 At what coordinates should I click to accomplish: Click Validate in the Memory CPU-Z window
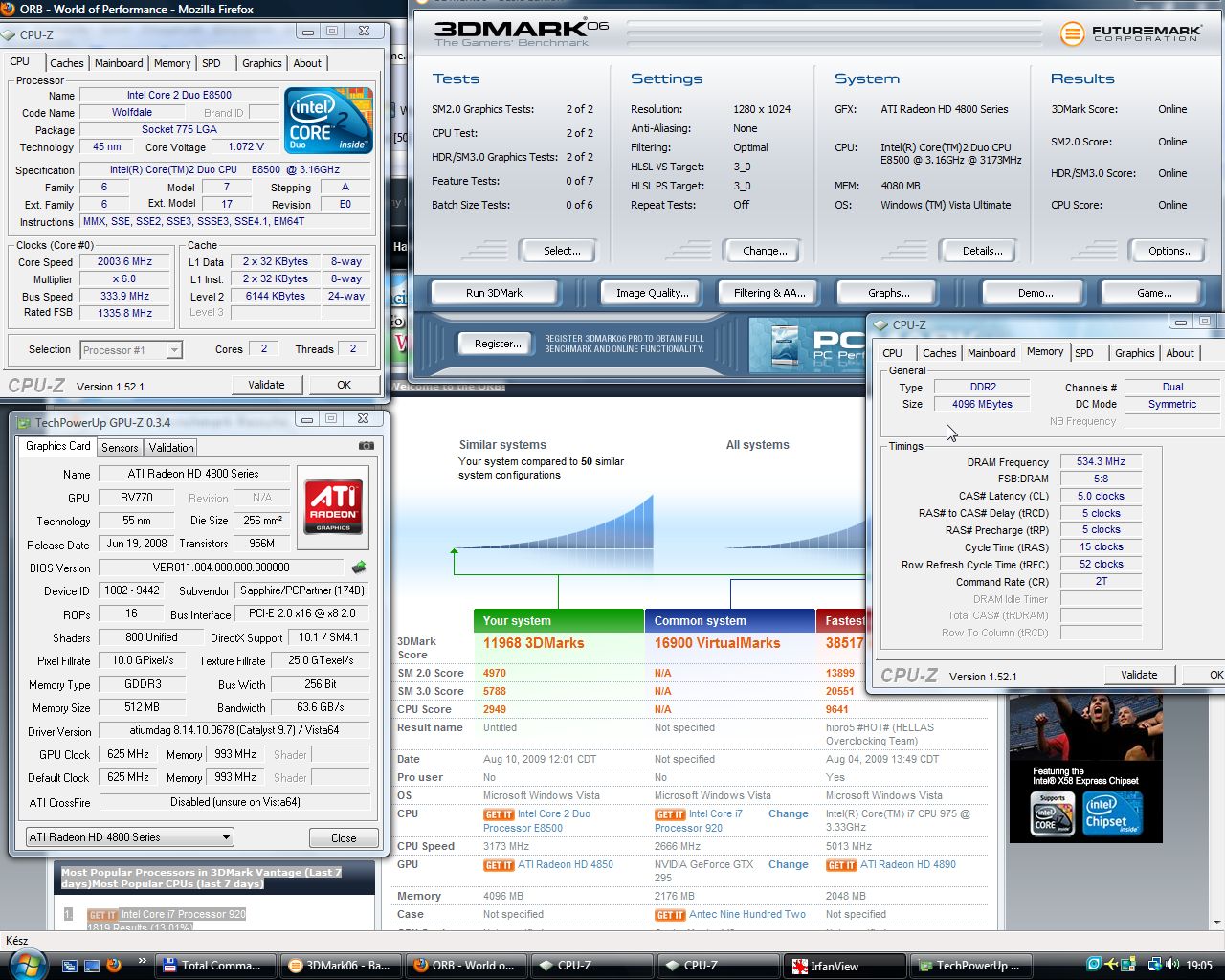pos(1139,675)
